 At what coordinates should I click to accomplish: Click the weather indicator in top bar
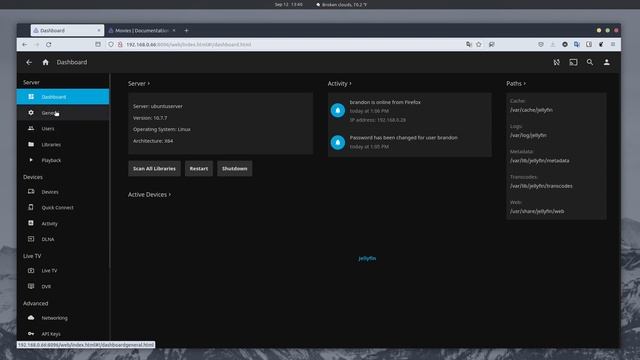[x=342, y=4]
